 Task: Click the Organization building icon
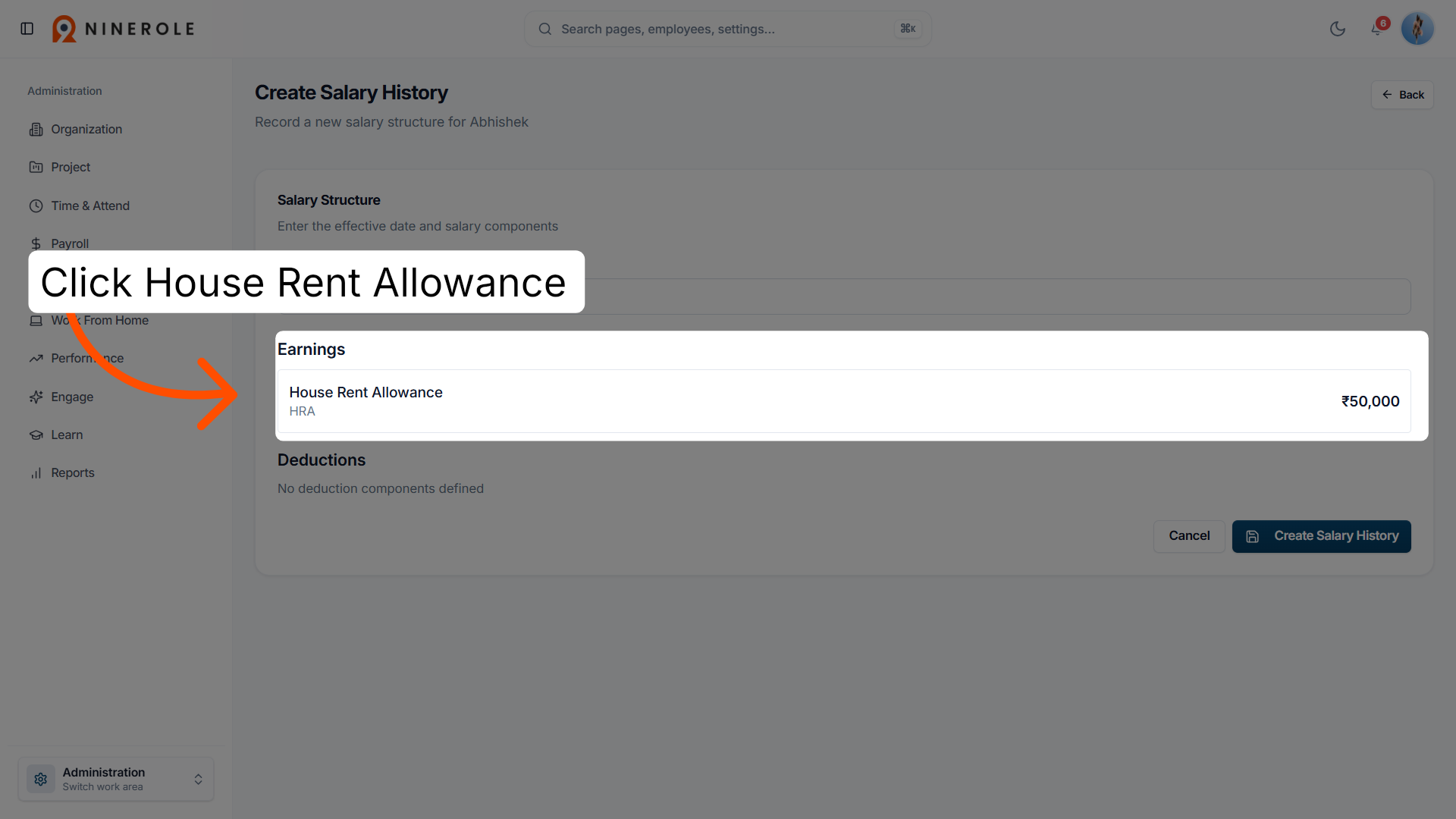[36, 129]
